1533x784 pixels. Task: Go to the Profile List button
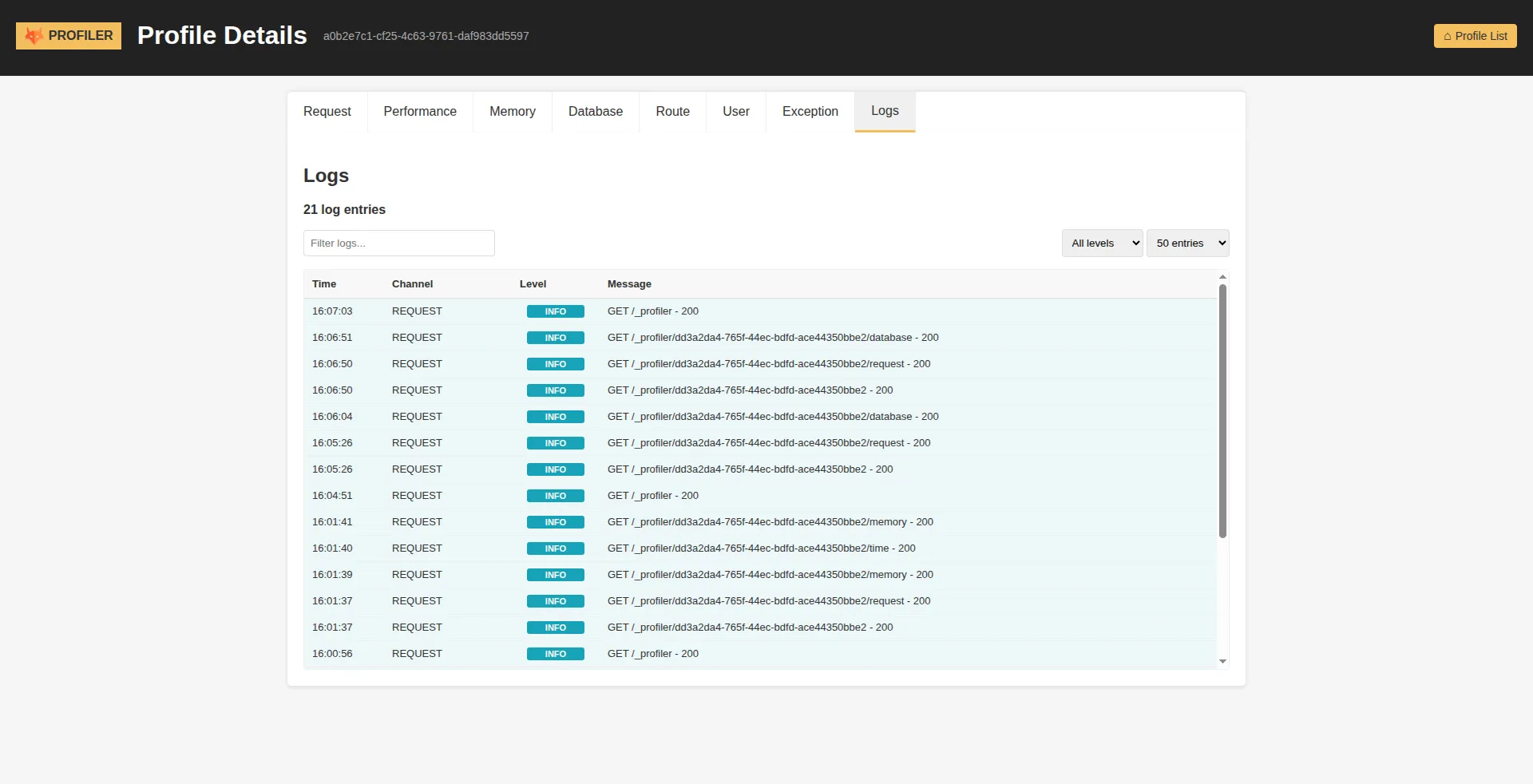(x=1475, y=36)
